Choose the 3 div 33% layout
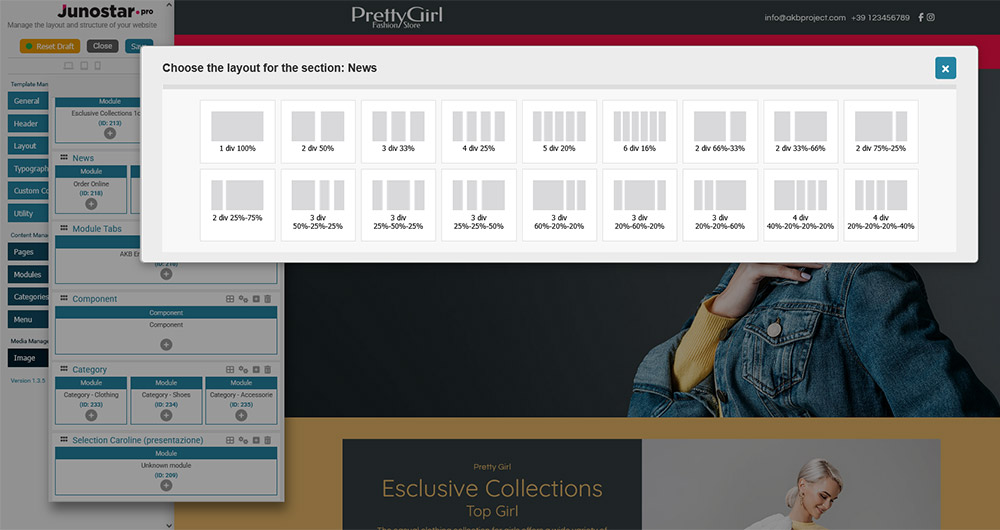Screen dimensions: 1000x530 [x=398, y=131]
